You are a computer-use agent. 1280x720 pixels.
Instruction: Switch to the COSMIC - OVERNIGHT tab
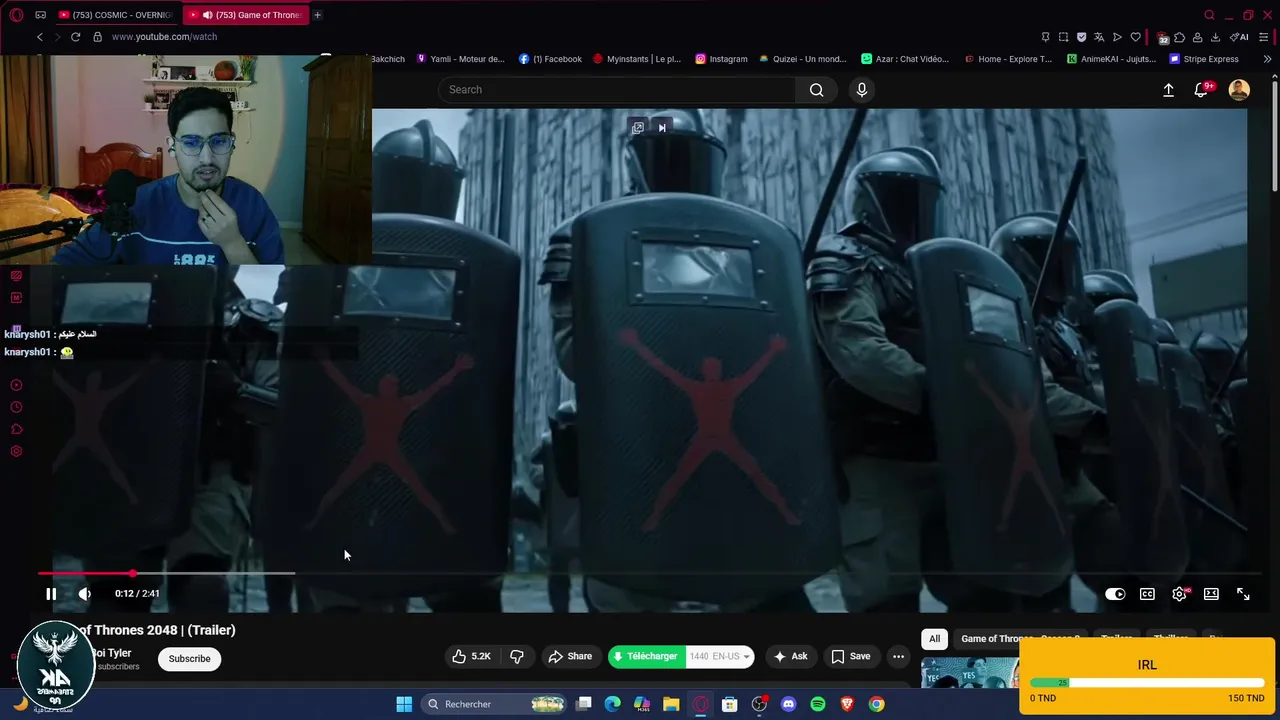(x=114, y=15)
